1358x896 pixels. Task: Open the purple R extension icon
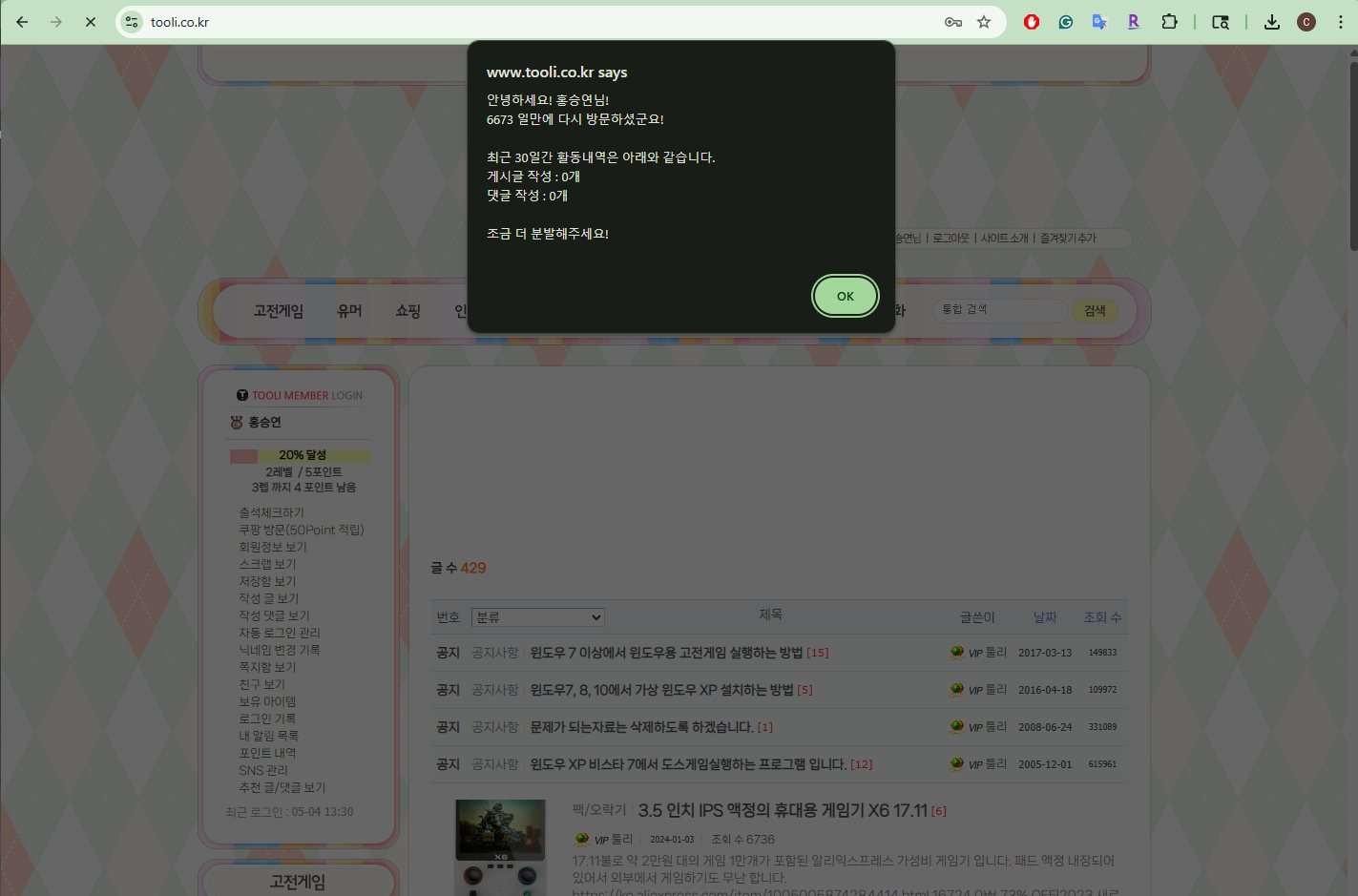click(x=1134, y=22)
